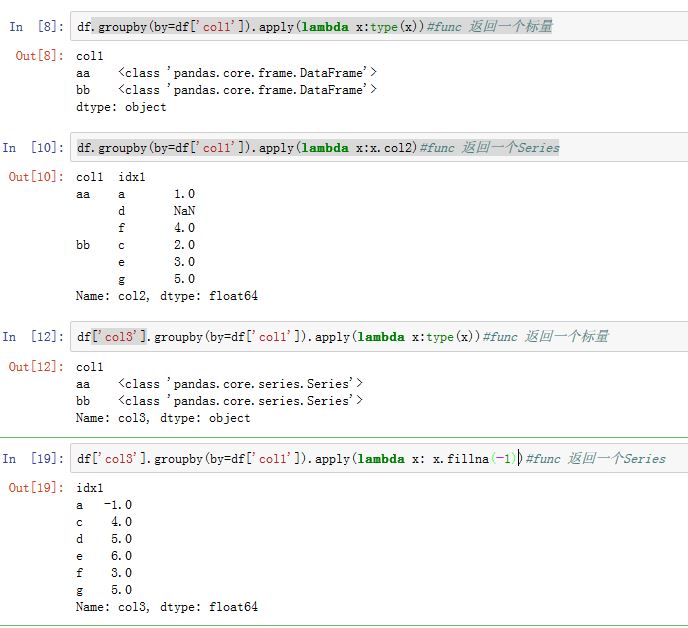The image size is (688, 628).
Task: Select the In [10] cell prompt
Action: pyautogui.click(x=35, y=148)
